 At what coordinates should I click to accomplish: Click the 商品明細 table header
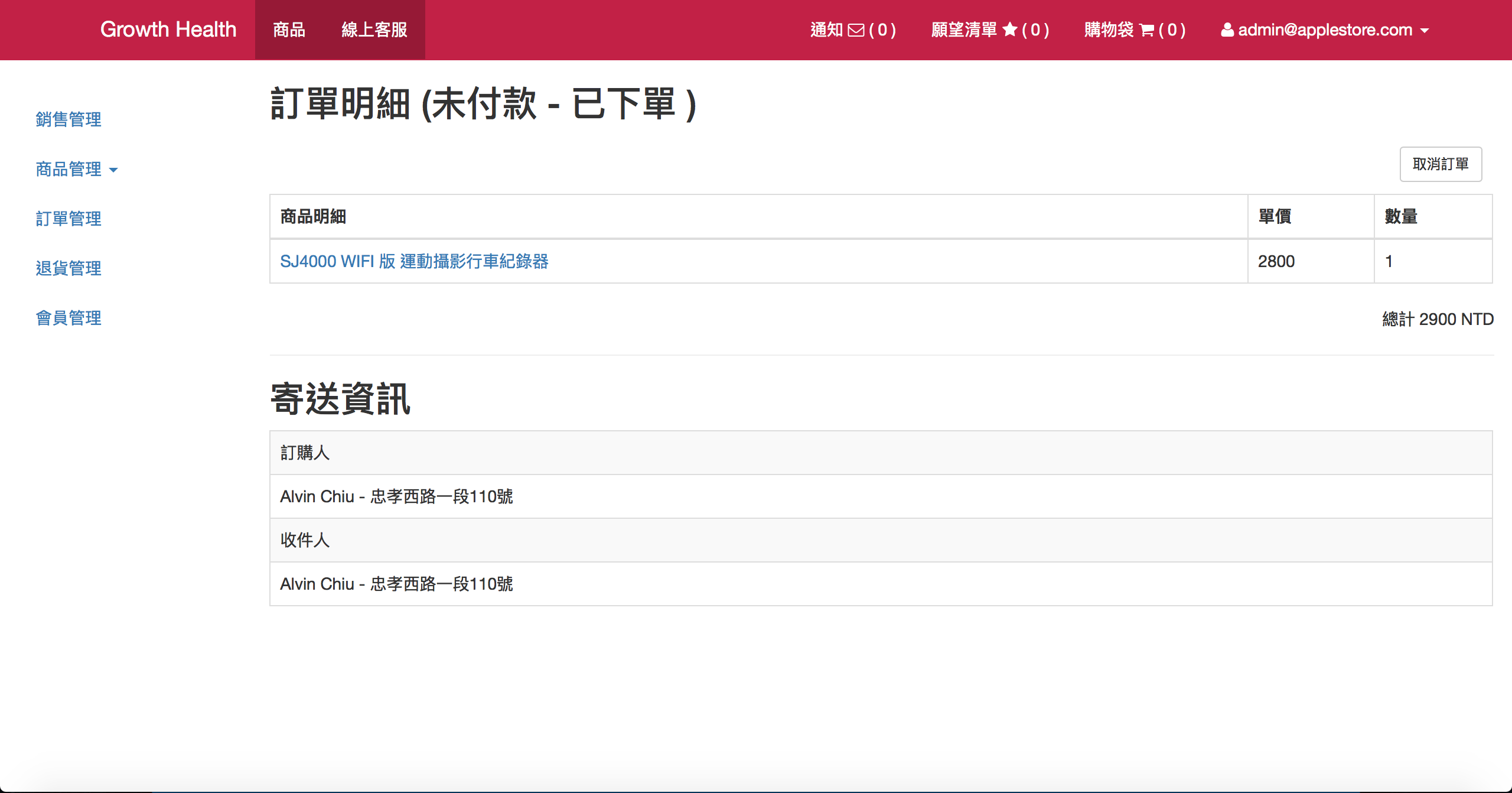(x=313, y=216)
